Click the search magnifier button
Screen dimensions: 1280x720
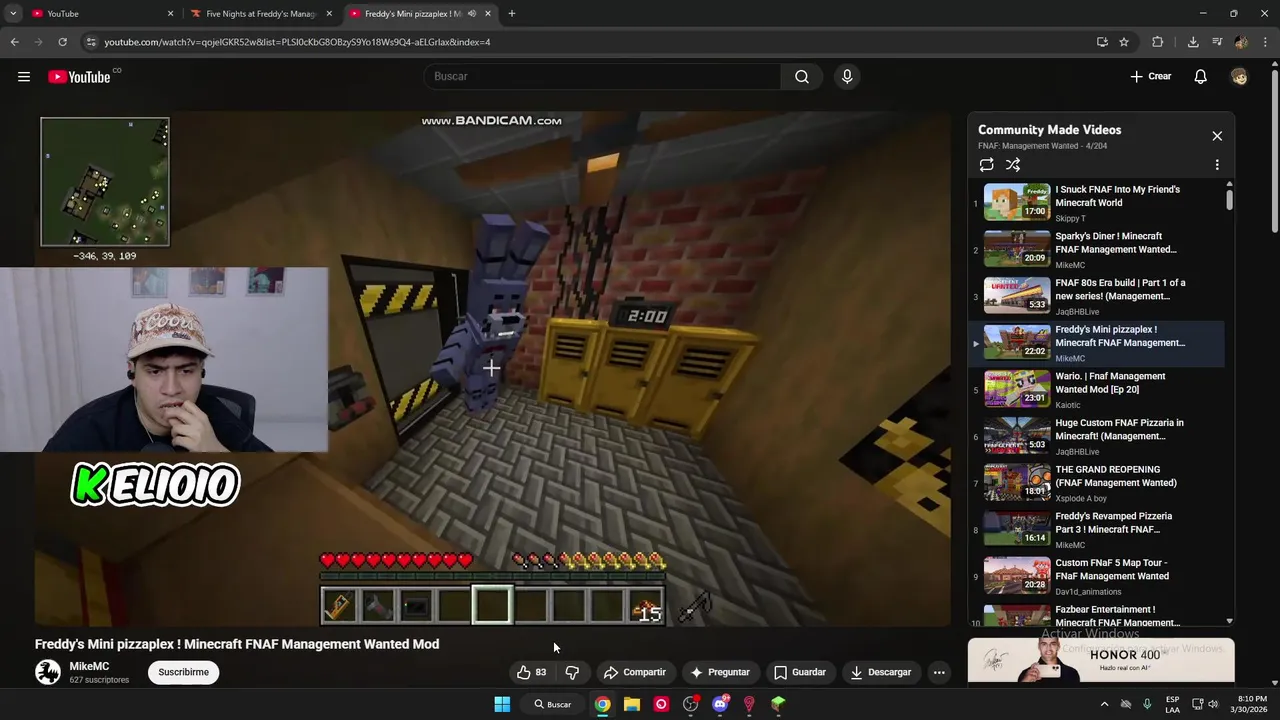tap(802, 76)
